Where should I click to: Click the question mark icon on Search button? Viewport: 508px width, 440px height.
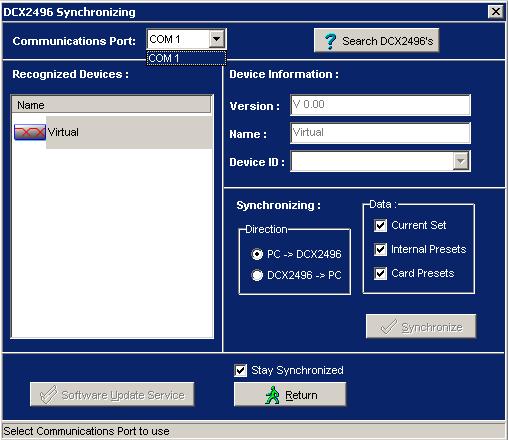click(x=330, y=41)
